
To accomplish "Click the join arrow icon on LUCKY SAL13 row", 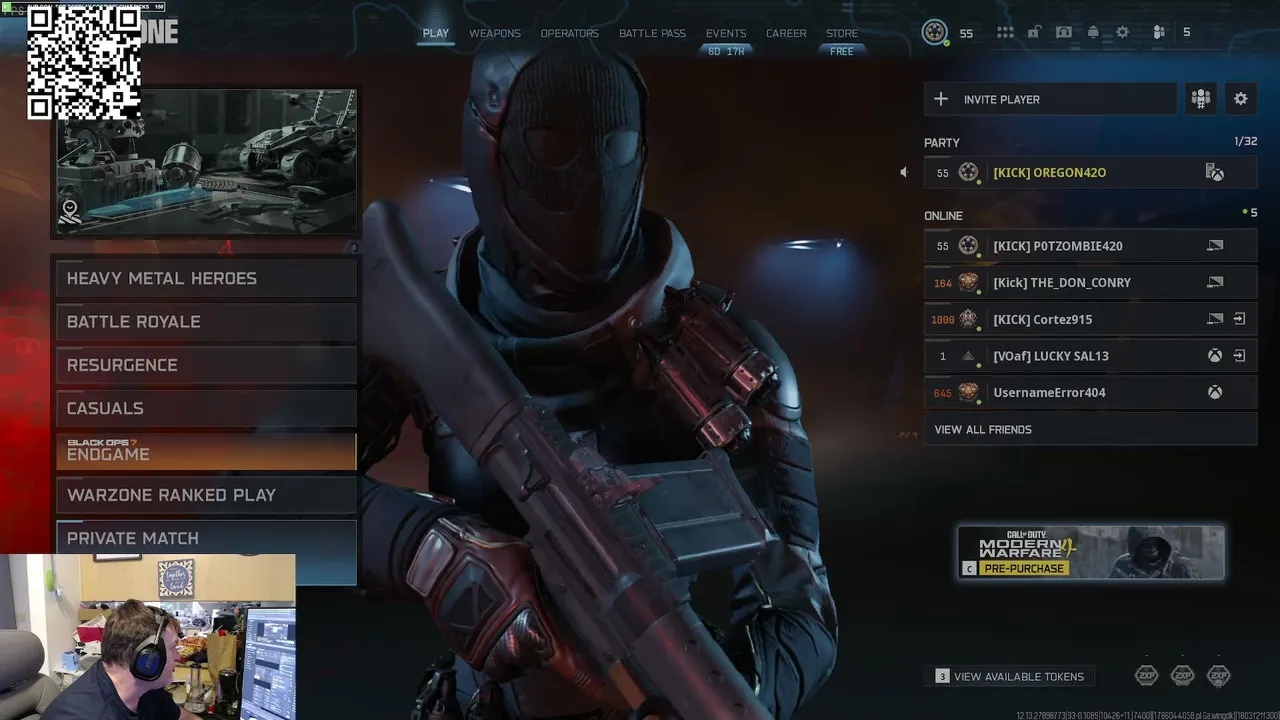I will coord(1239,356).
